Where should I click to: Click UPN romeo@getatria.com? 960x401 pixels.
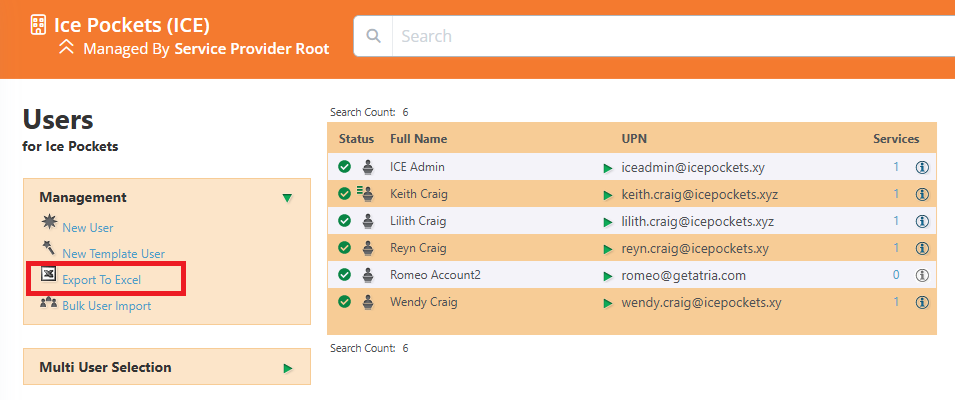[x=684, y=275]
